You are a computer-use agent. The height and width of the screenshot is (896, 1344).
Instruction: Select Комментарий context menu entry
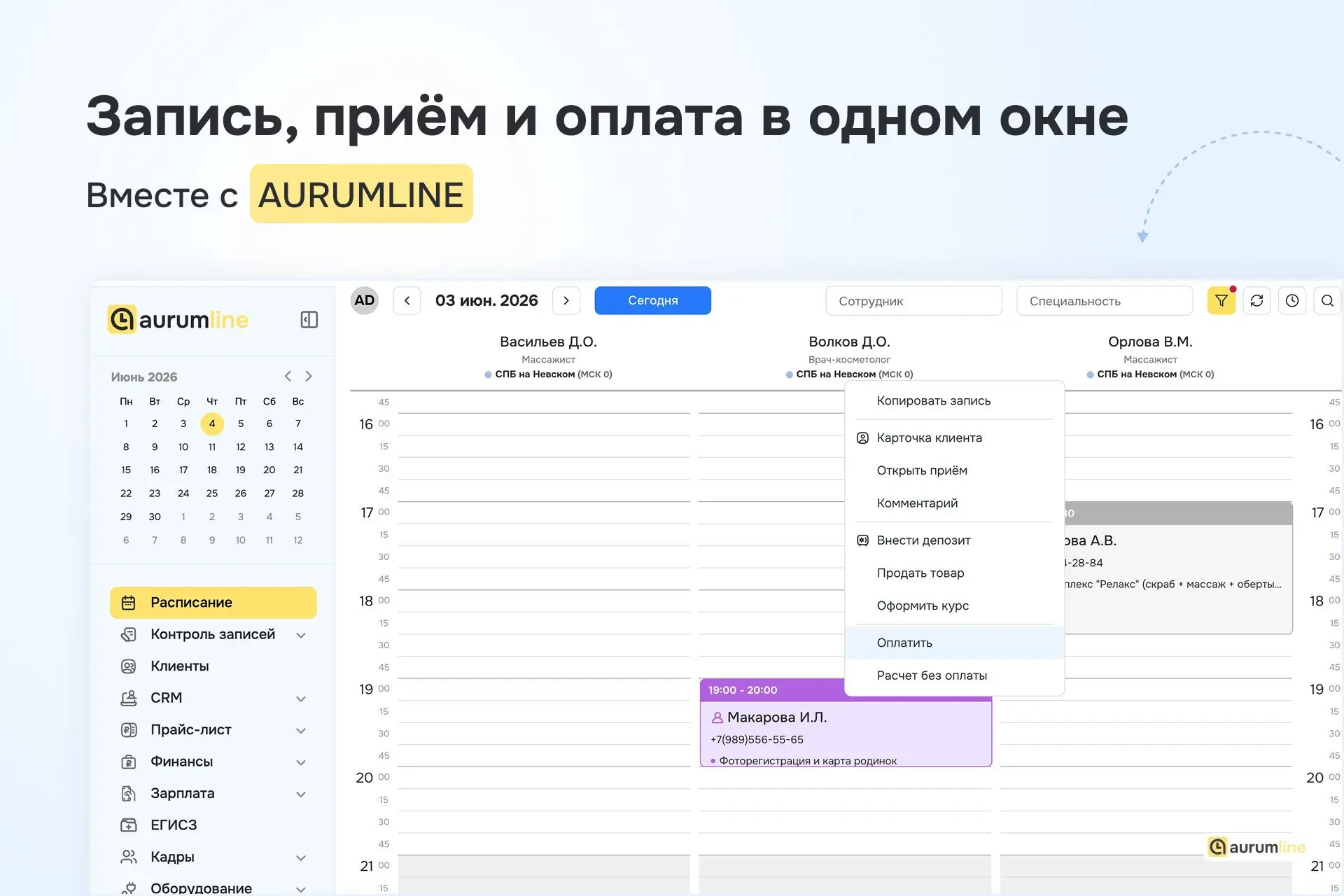coord(955,503)
